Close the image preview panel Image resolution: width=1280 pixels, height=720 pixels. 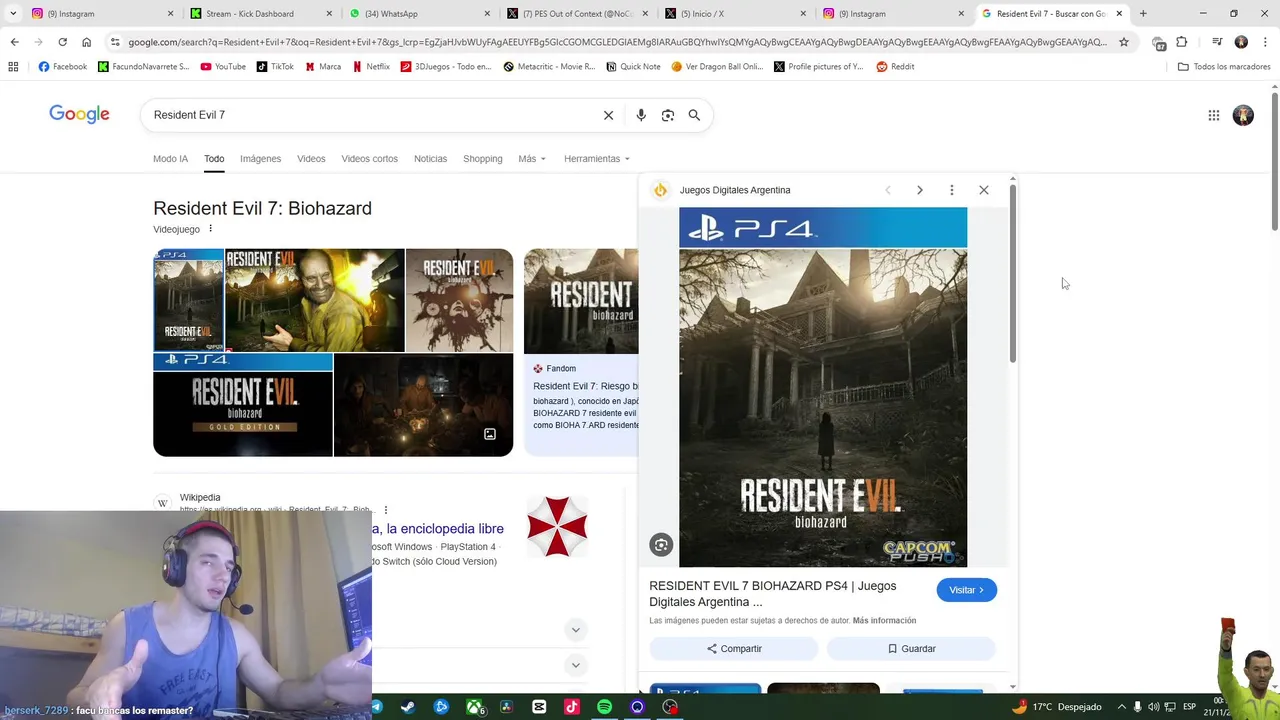tap(984, 190)
